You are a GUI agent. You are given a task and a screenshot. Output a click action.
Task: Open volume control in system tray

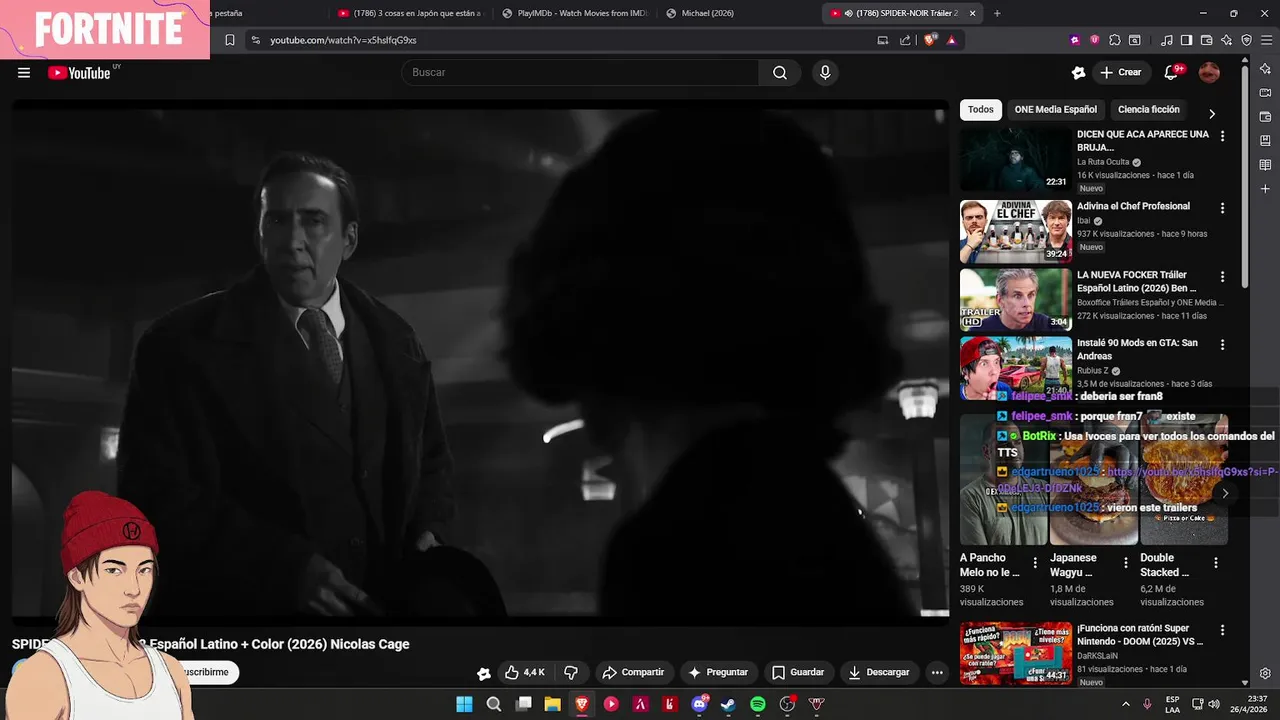tap(1215, 704)
